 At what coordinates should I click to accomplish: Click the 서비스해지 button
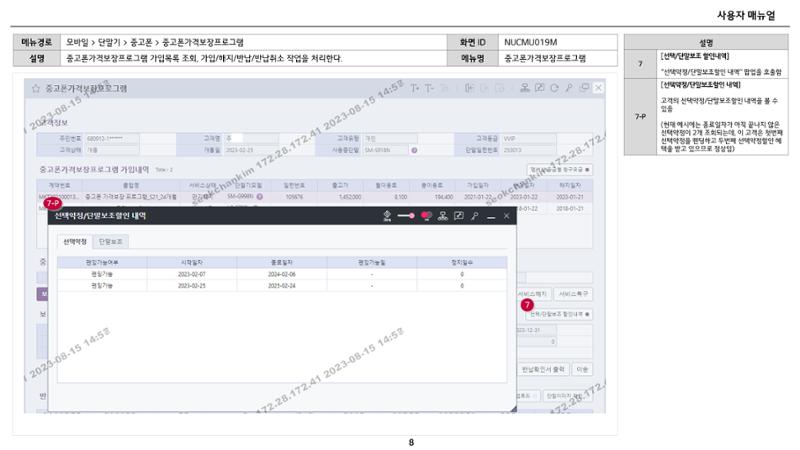532,294
